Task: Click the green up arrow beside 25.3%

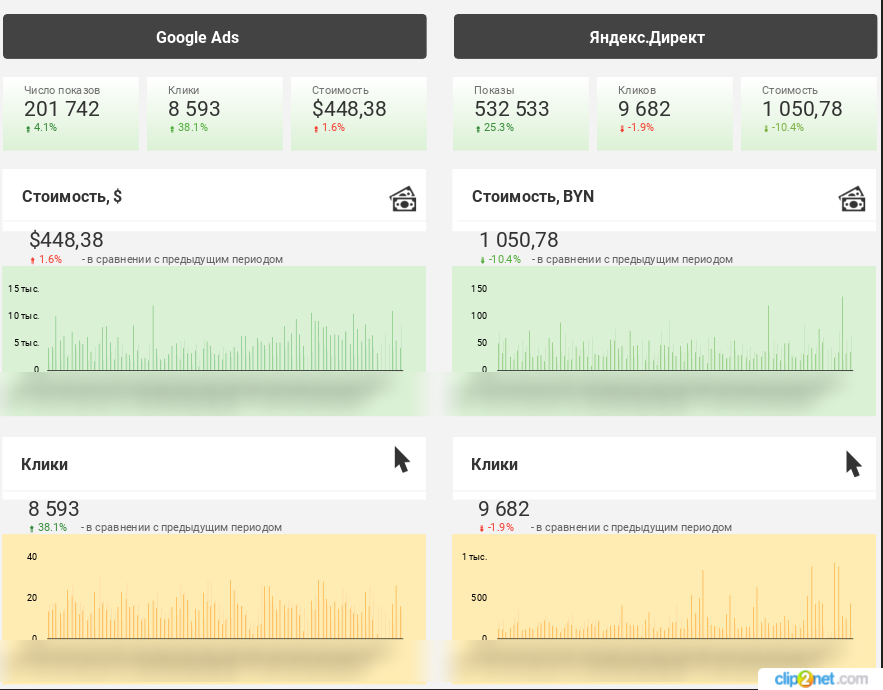Action: pyautogui.click(x=478, y=128)
